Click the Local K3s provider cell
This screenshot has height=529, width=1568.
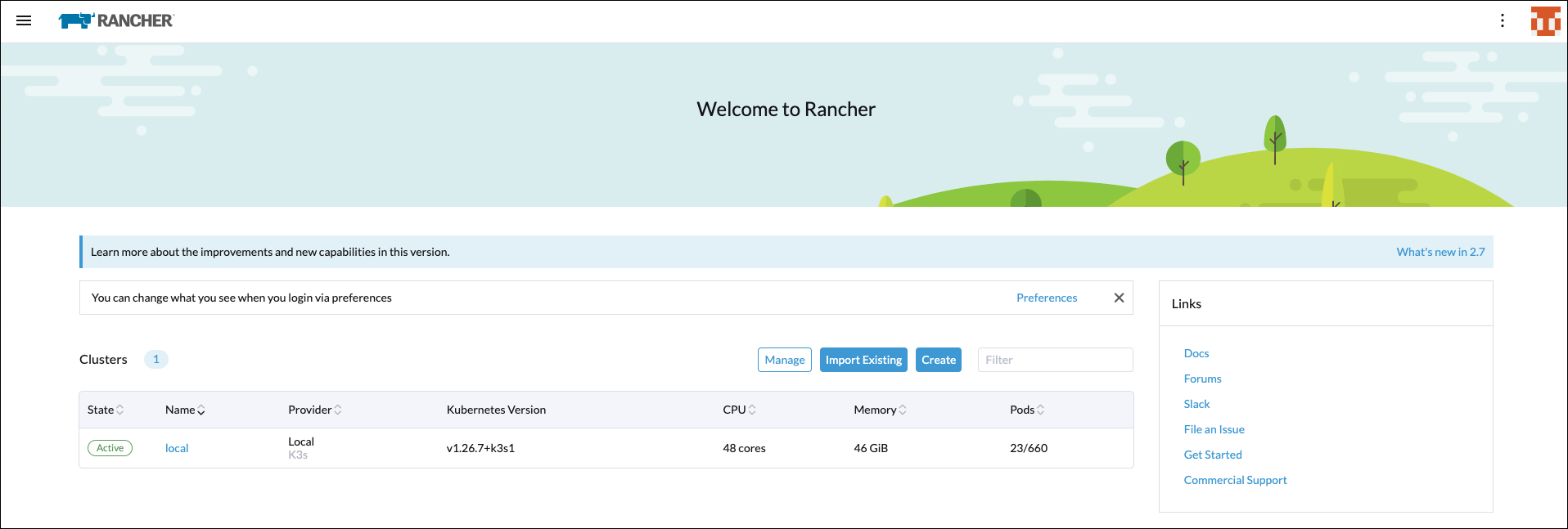pyautogui.click(x=301, y=447)
